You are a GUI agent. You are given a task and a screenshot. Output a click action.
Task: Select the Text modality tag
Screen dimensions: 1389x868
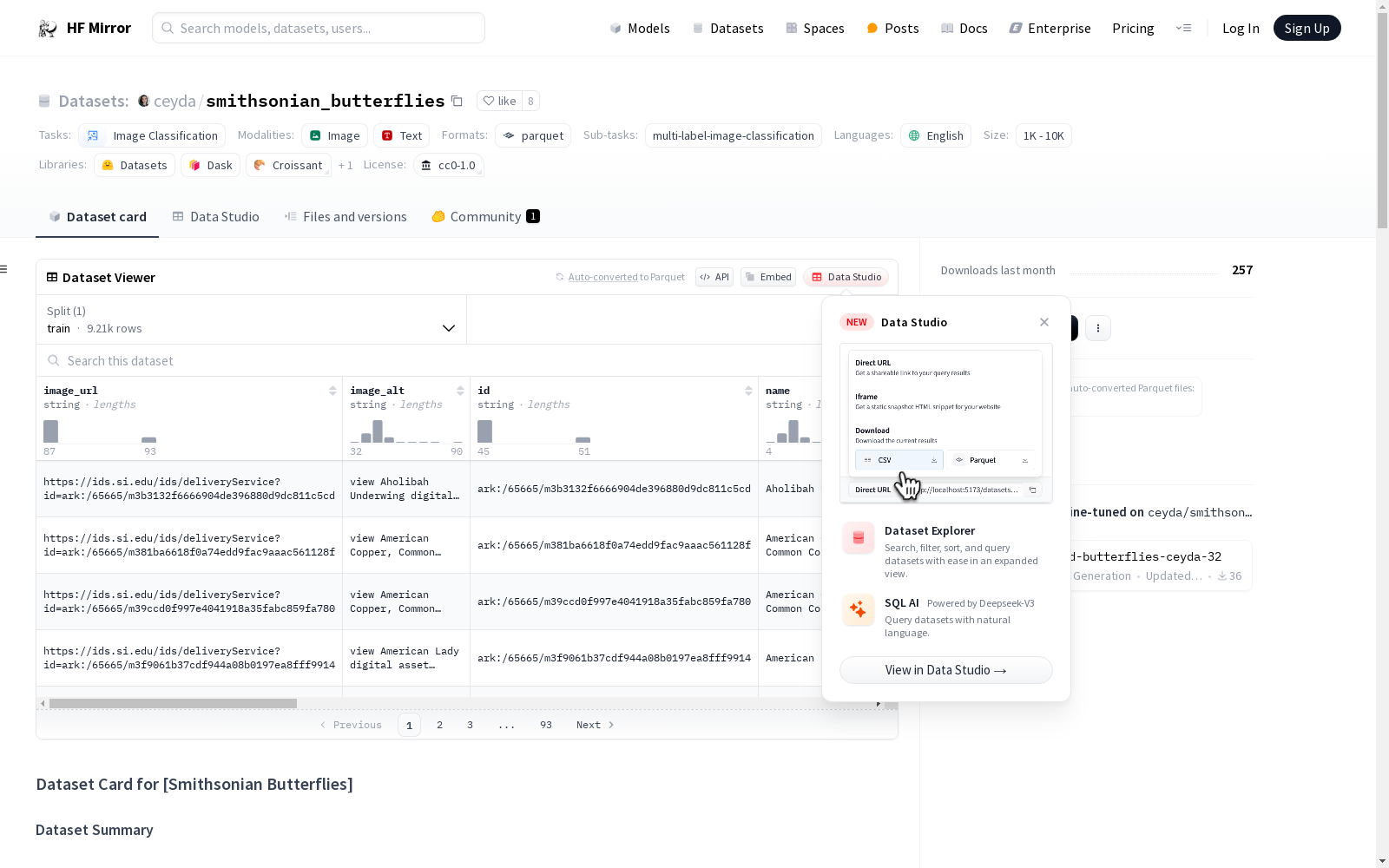[x=401, y=135]
